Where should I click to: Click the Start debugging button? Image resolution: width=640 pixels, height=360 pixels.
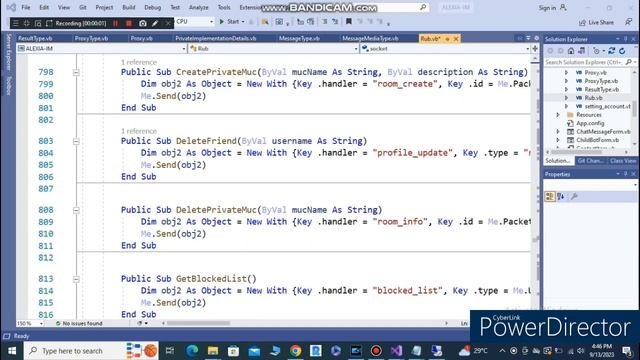[229, 22]
